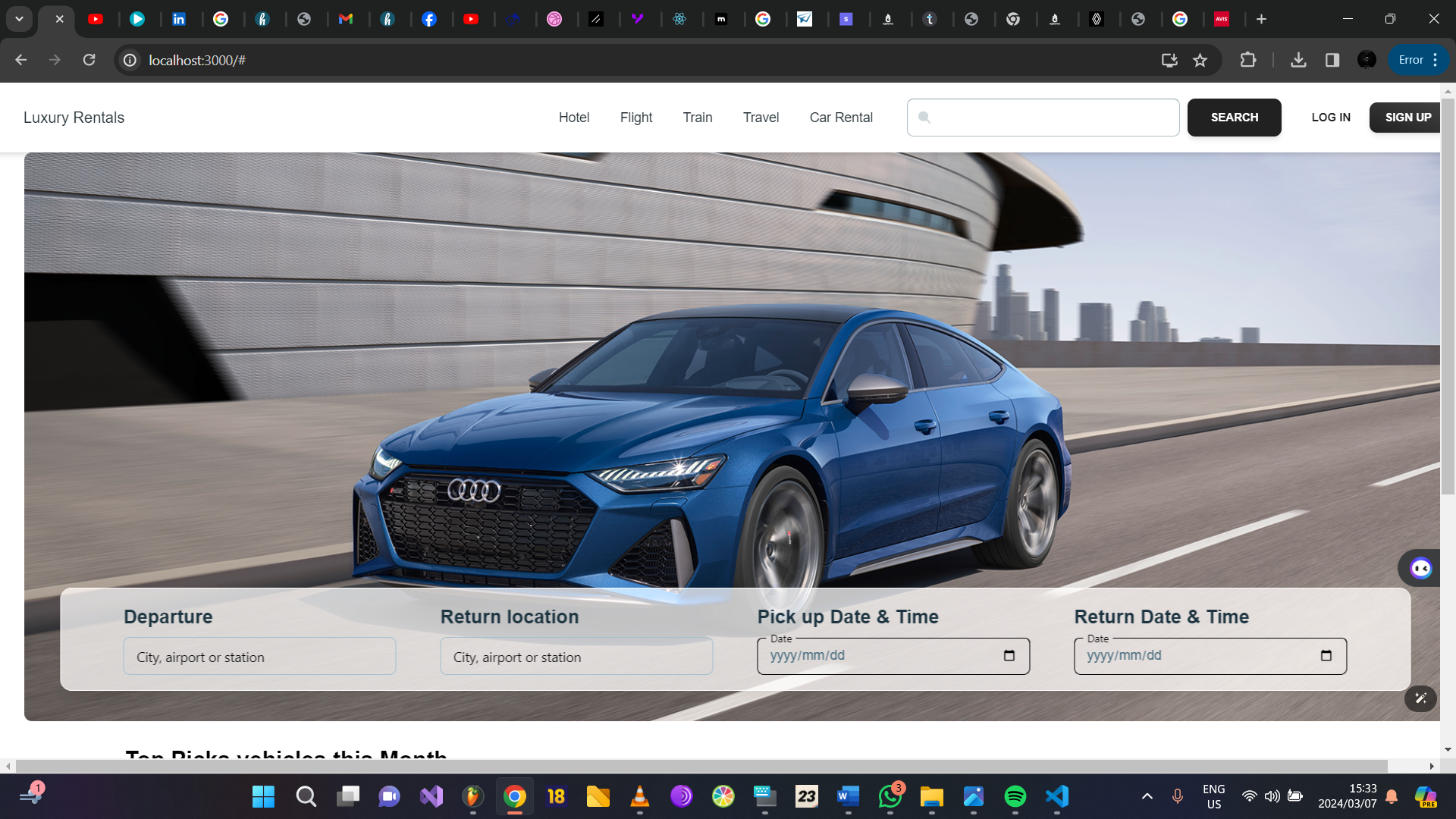Click the Error update chip menu
This screenshot has width=1456, height=819.
tap(1418, 60)
